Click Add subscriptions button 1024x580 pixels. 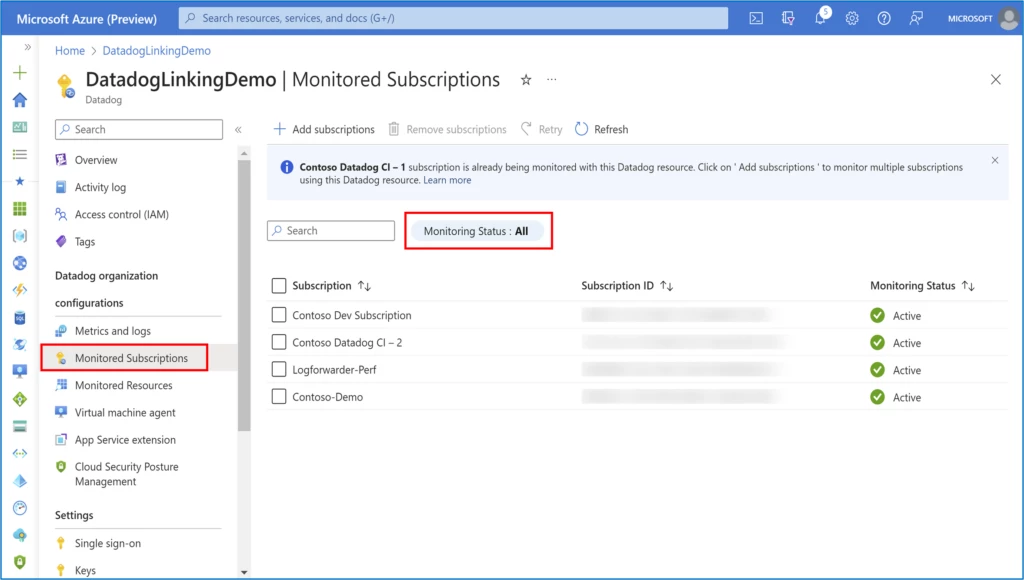324,129
